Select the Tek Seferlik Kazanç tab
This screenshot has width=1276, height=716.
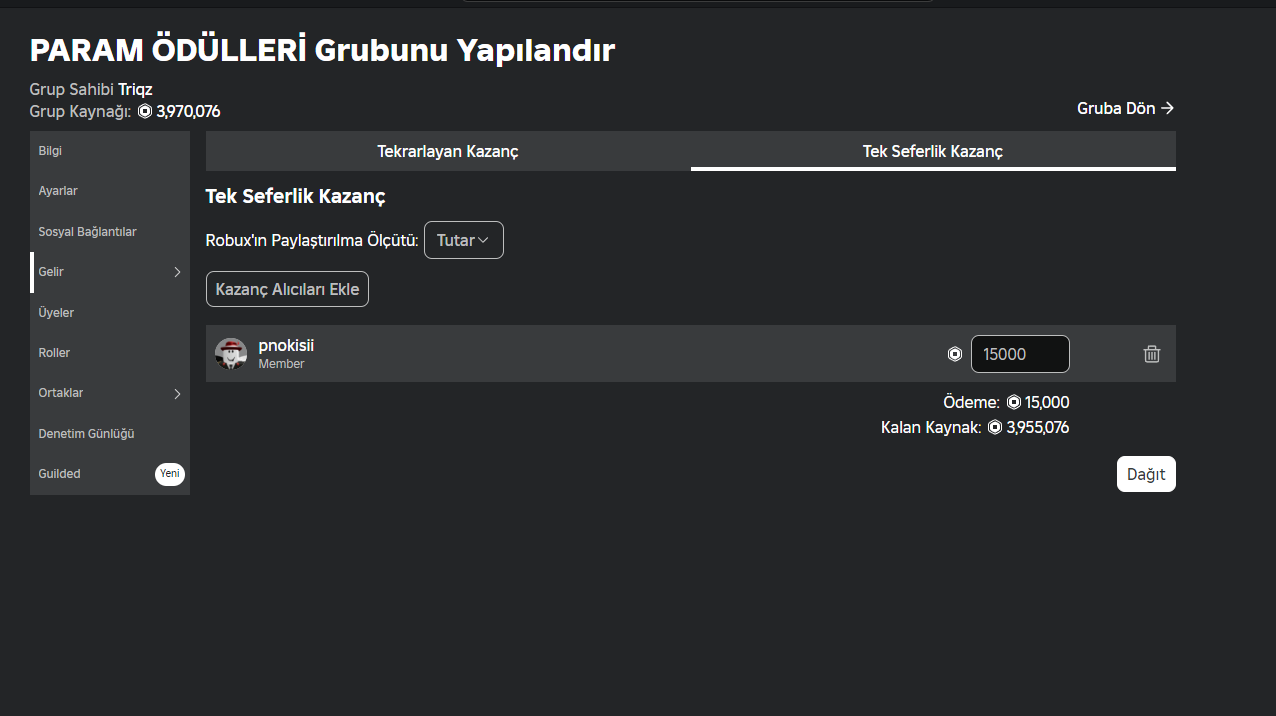pyautogui.click(x=932, y=151)
